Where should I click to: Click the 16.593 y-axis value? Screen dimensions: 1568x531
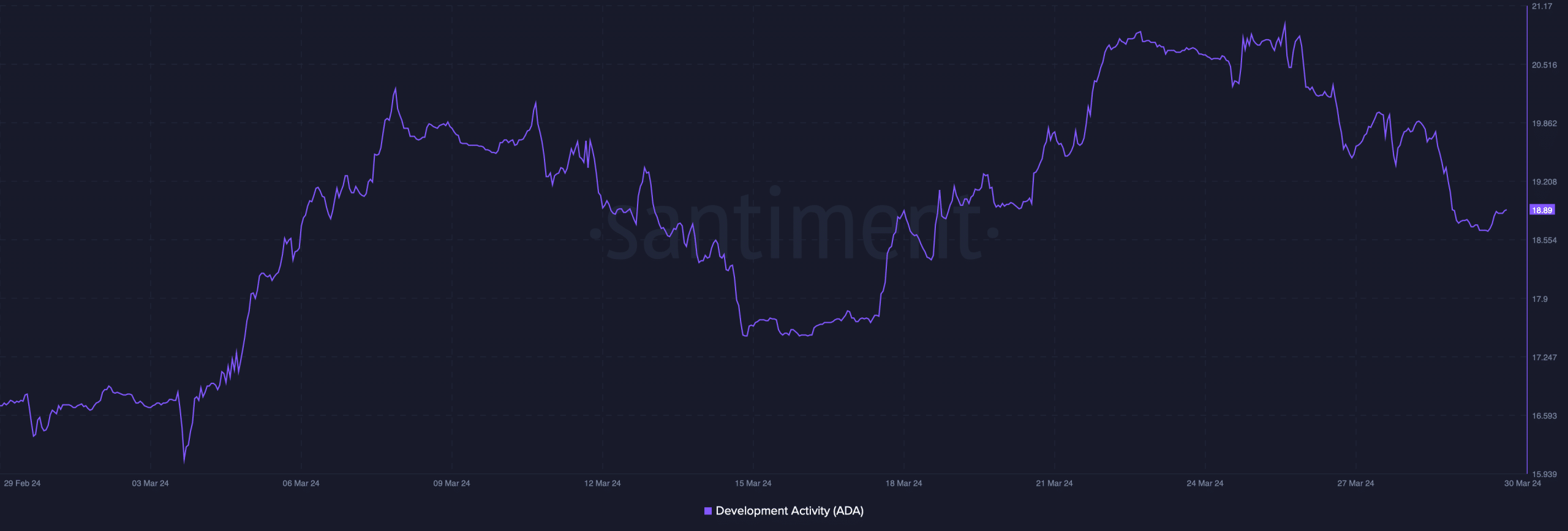pyautogui.click(x=1544, y=416)
